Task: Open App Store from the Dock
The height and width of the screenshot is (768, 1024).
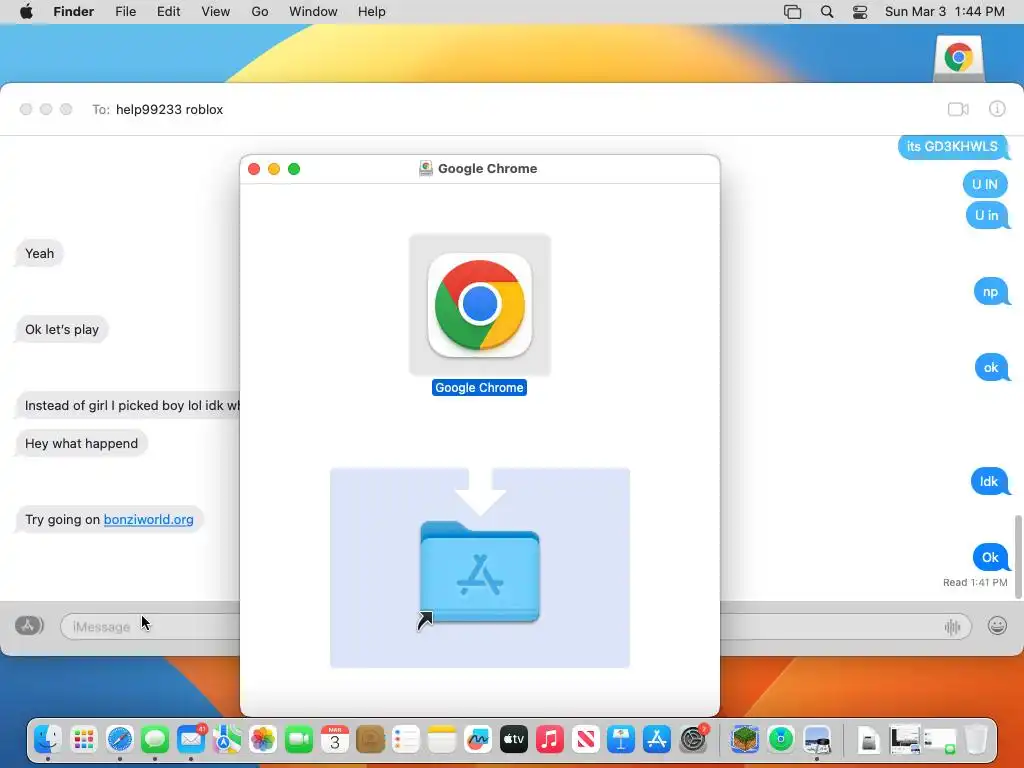Action: pos(656,739)
